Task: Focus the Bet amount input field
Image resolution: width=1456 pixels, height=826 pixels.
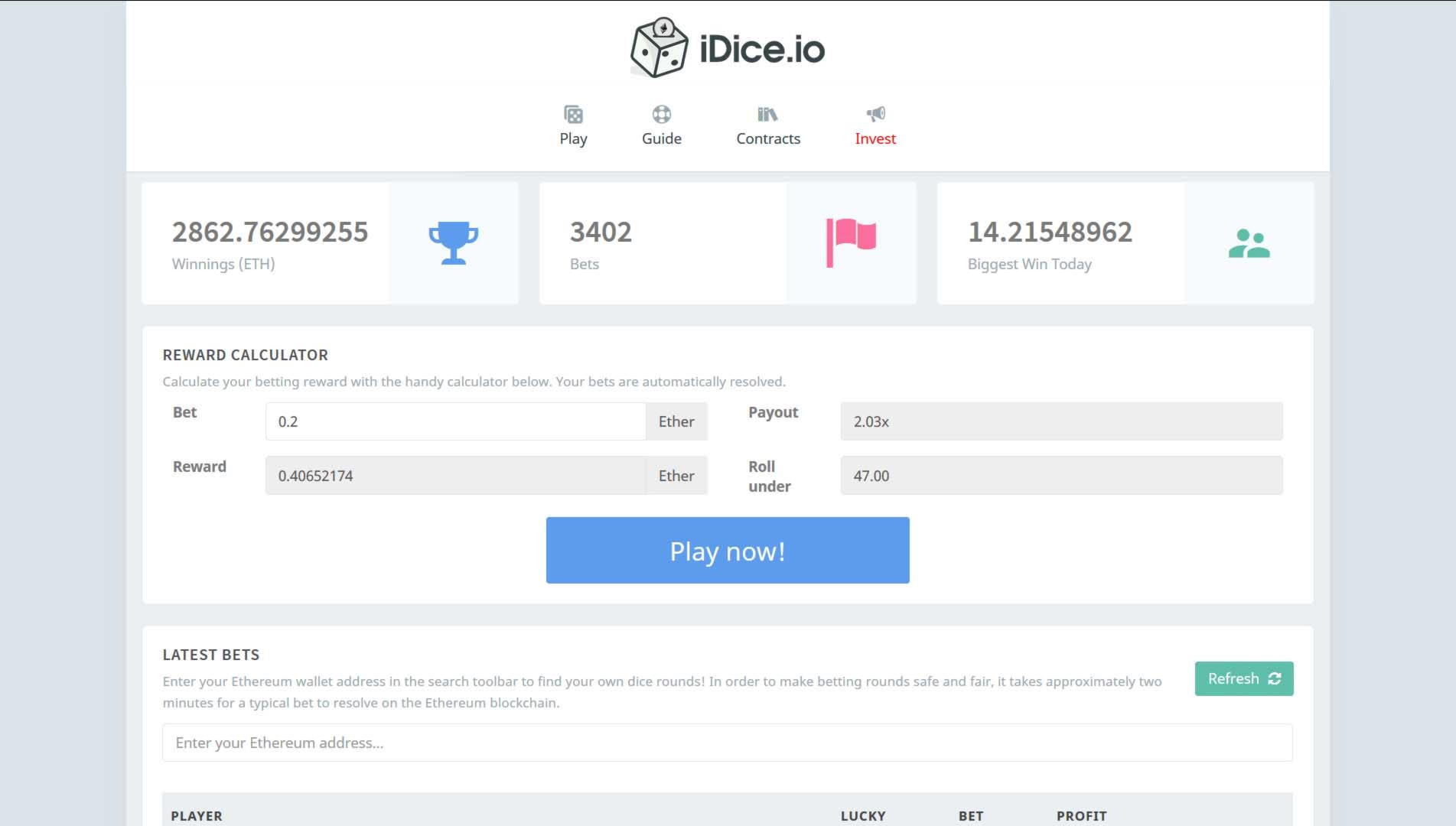Action: coord(456,421)
